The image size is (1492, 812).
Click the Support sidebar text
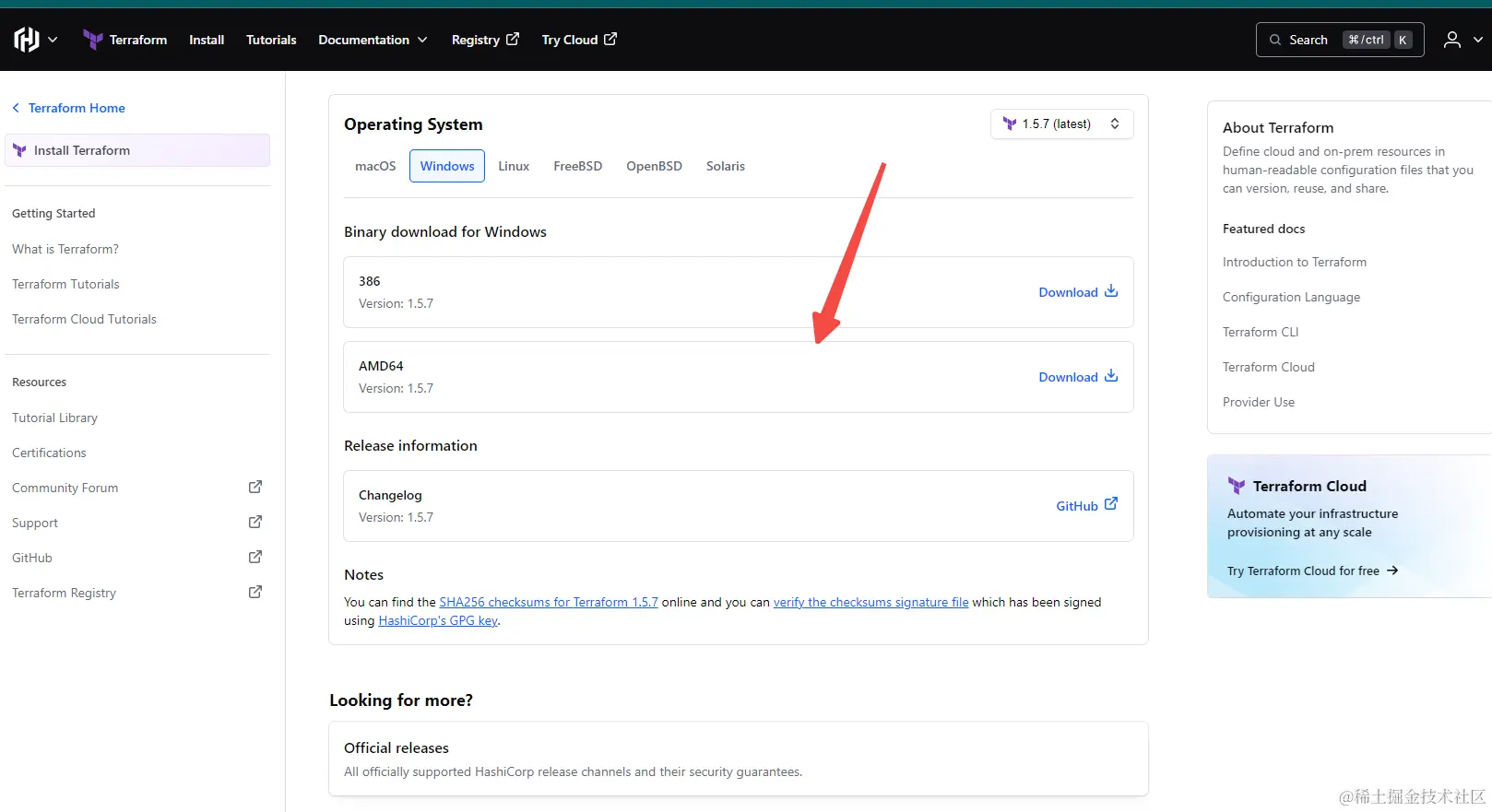coord(35,523)
